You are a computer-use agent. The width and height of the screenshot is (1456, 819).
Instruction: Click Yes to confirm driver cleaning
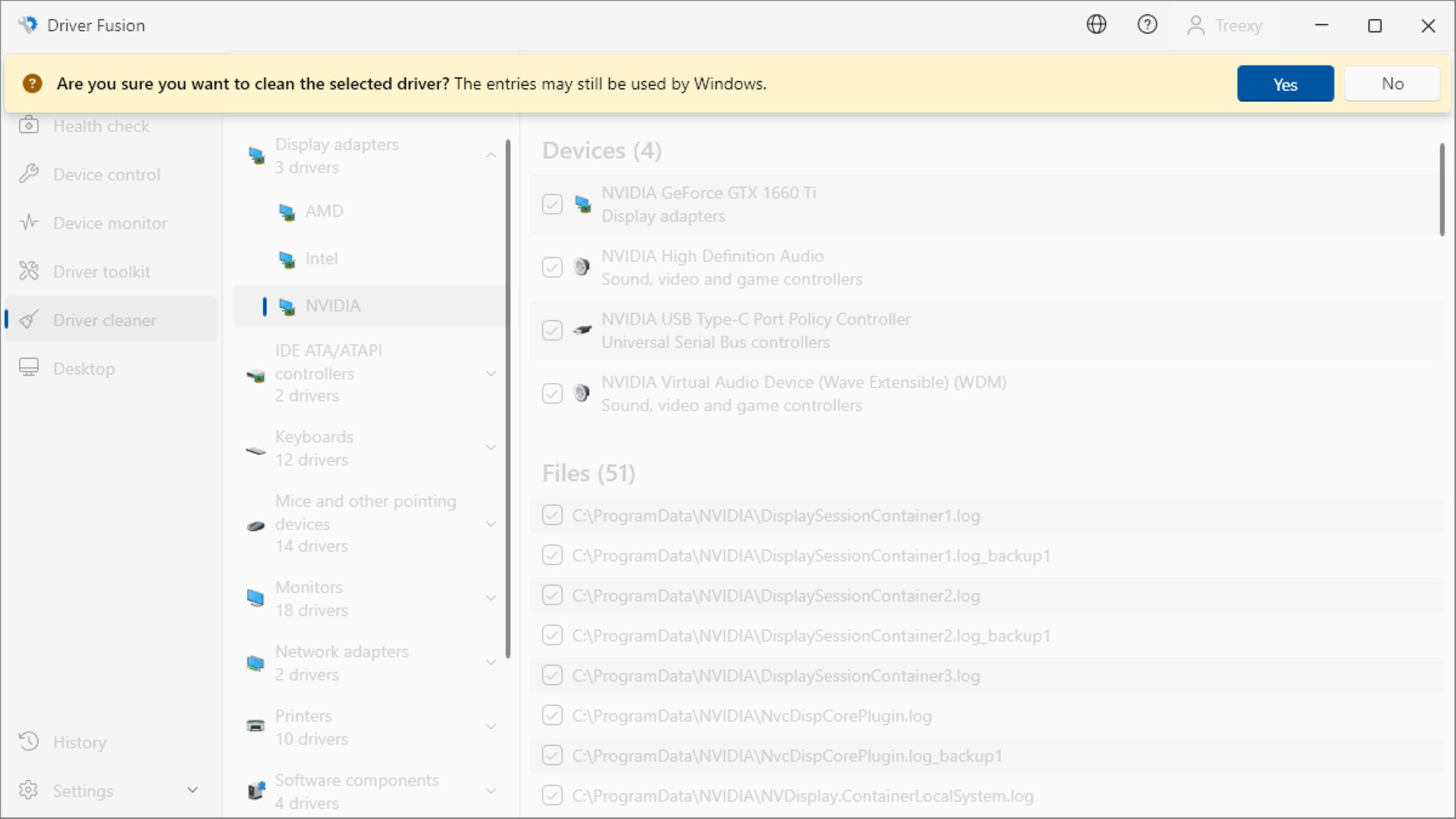(1285, 83)
